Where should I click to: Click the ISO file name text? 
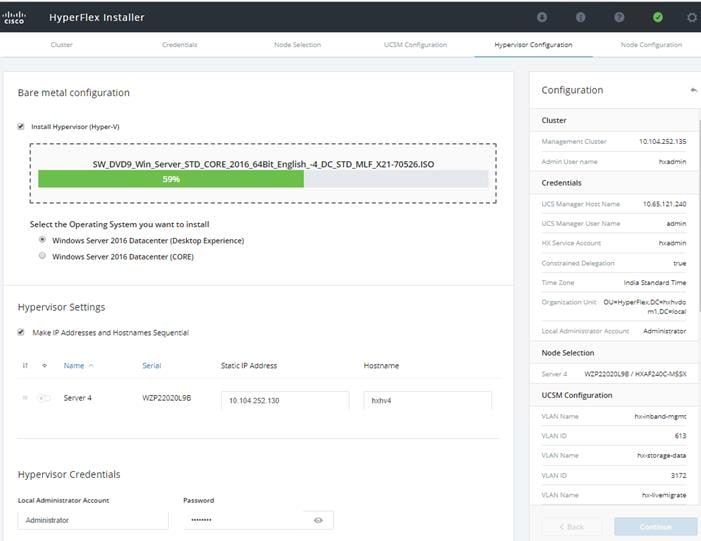click(263, 164)
